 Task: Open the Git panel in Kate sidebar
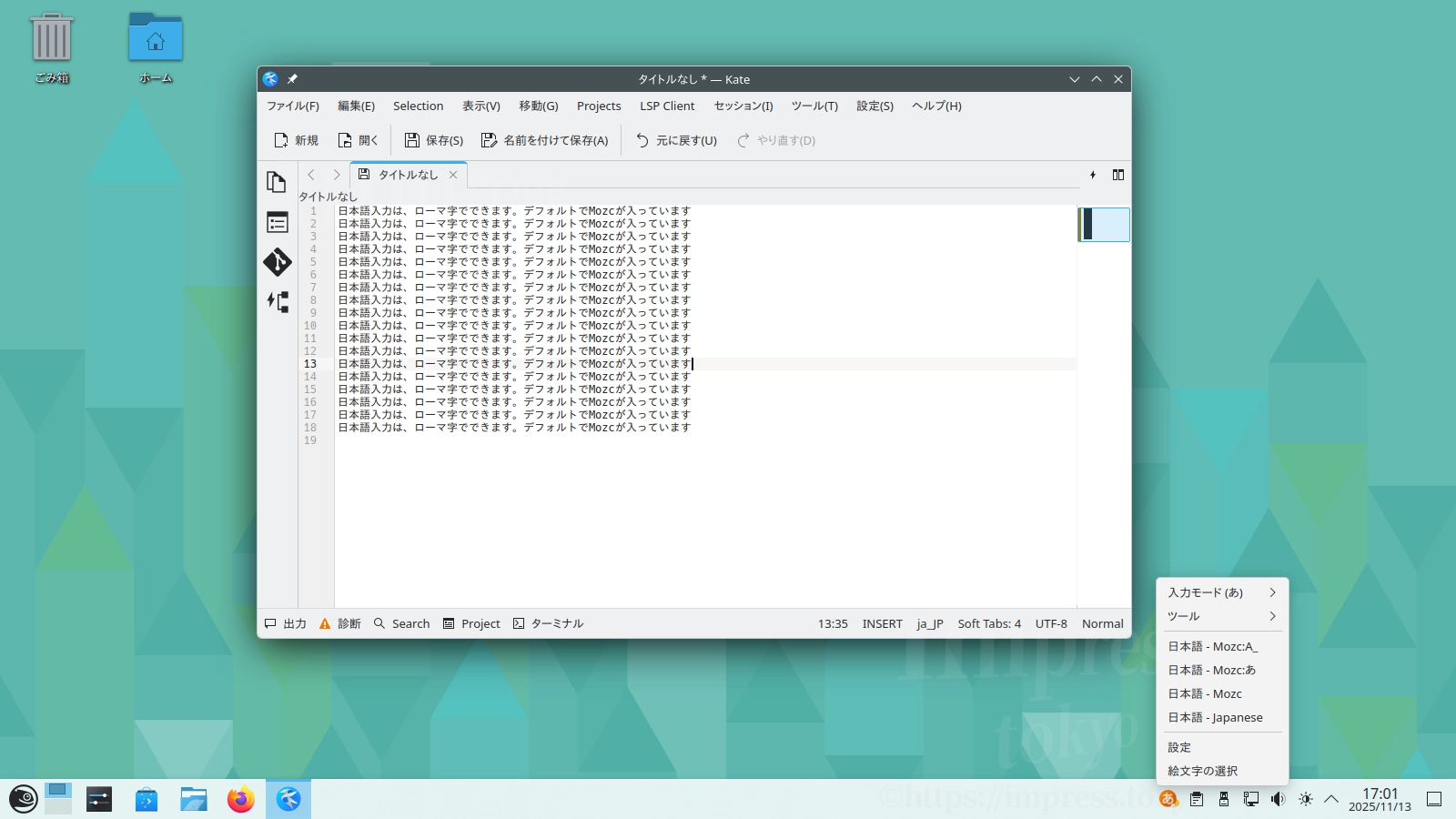(277, 262)
